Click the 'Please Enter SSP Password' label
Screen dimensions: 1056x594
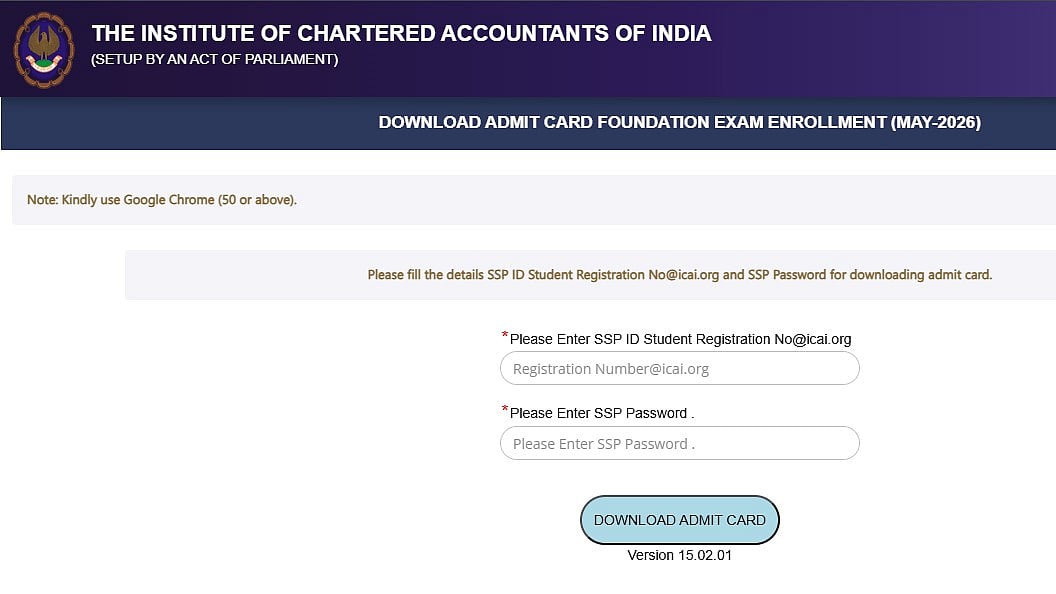(601, 414)
